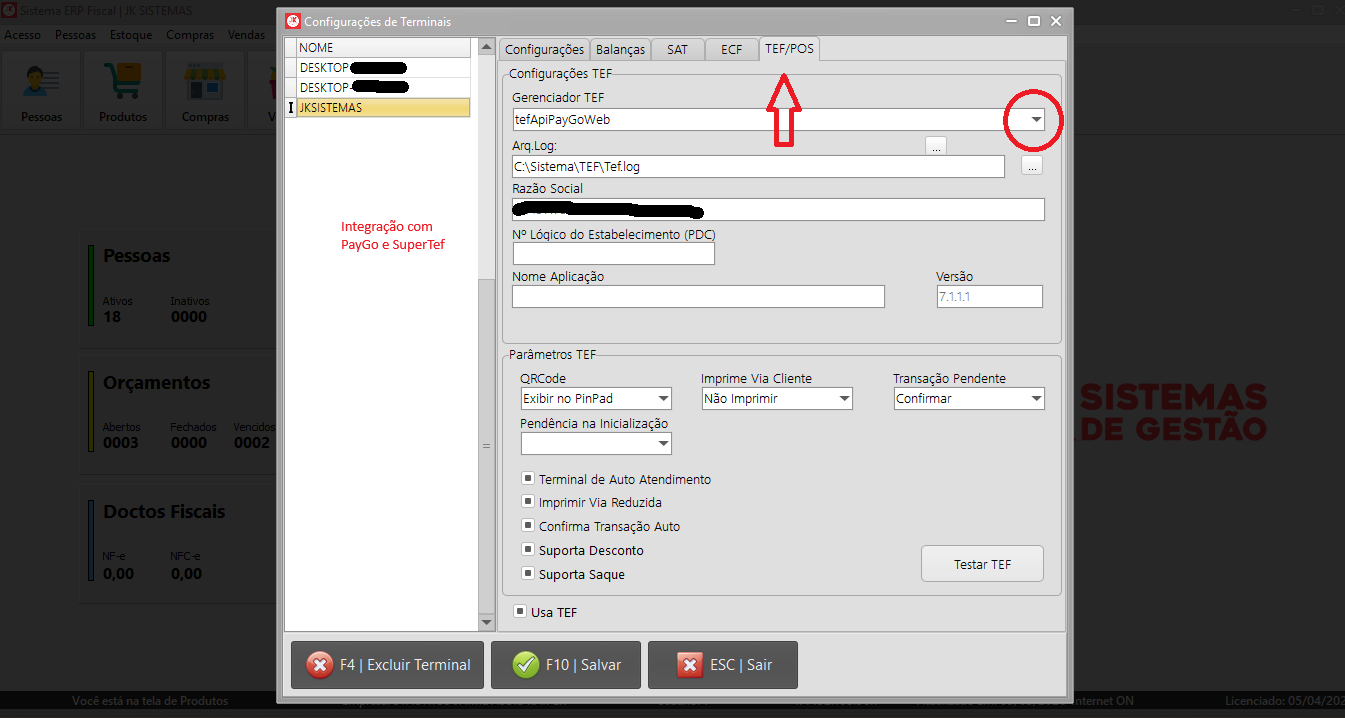Open the Produtos toolbar icon

(x=123, y=90)
